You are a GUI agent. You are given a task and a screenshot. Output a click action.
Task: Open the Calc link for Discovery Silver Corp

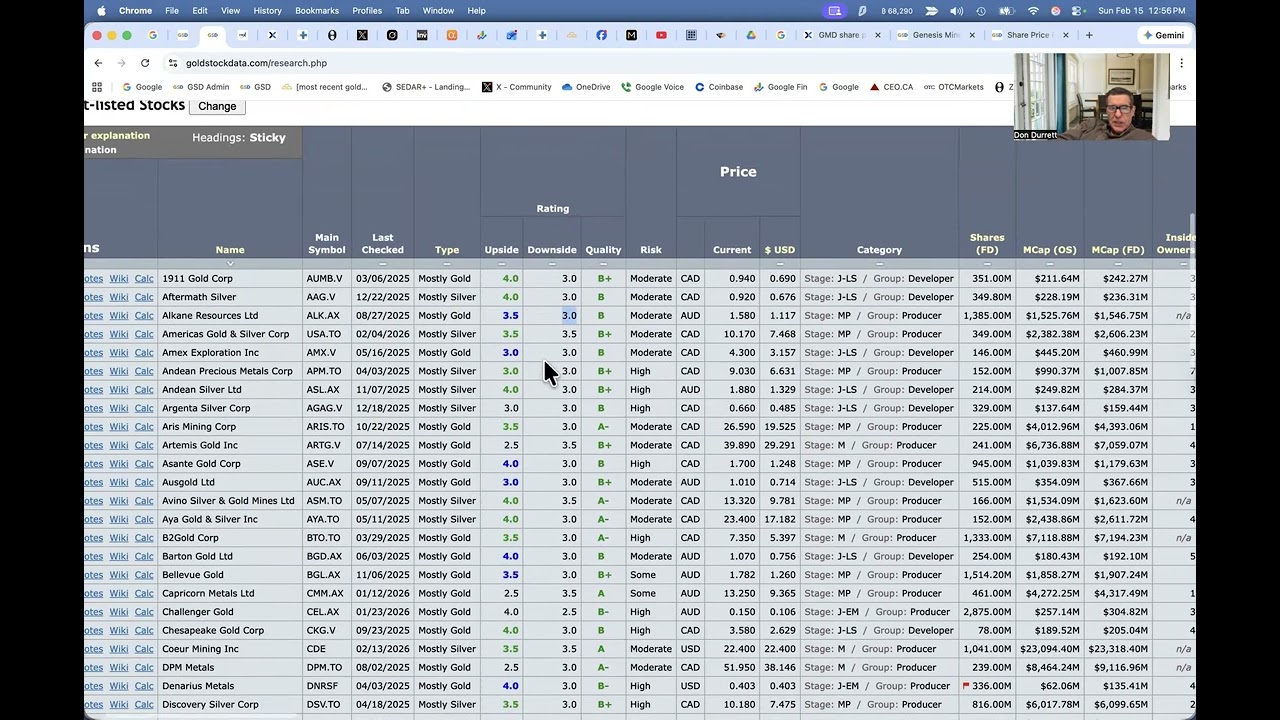pos(144,705)
